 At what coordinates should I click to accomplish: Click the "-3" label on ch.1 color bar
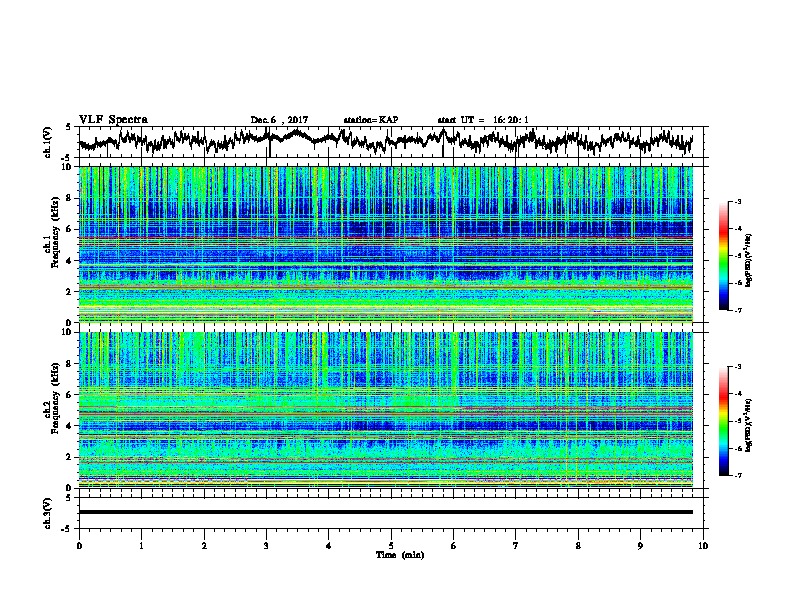(x=737, y=202)
